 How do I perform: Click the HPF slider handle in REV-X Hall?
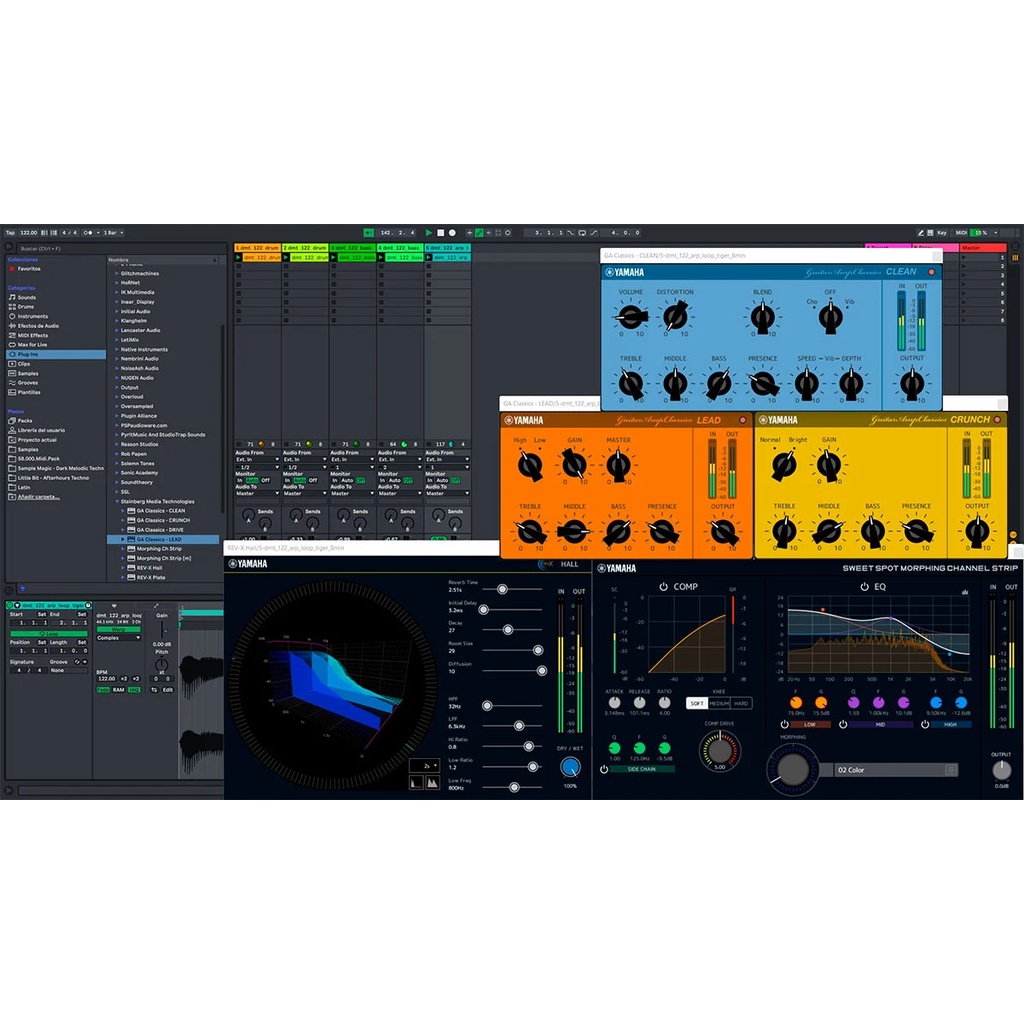click(487, 706)
